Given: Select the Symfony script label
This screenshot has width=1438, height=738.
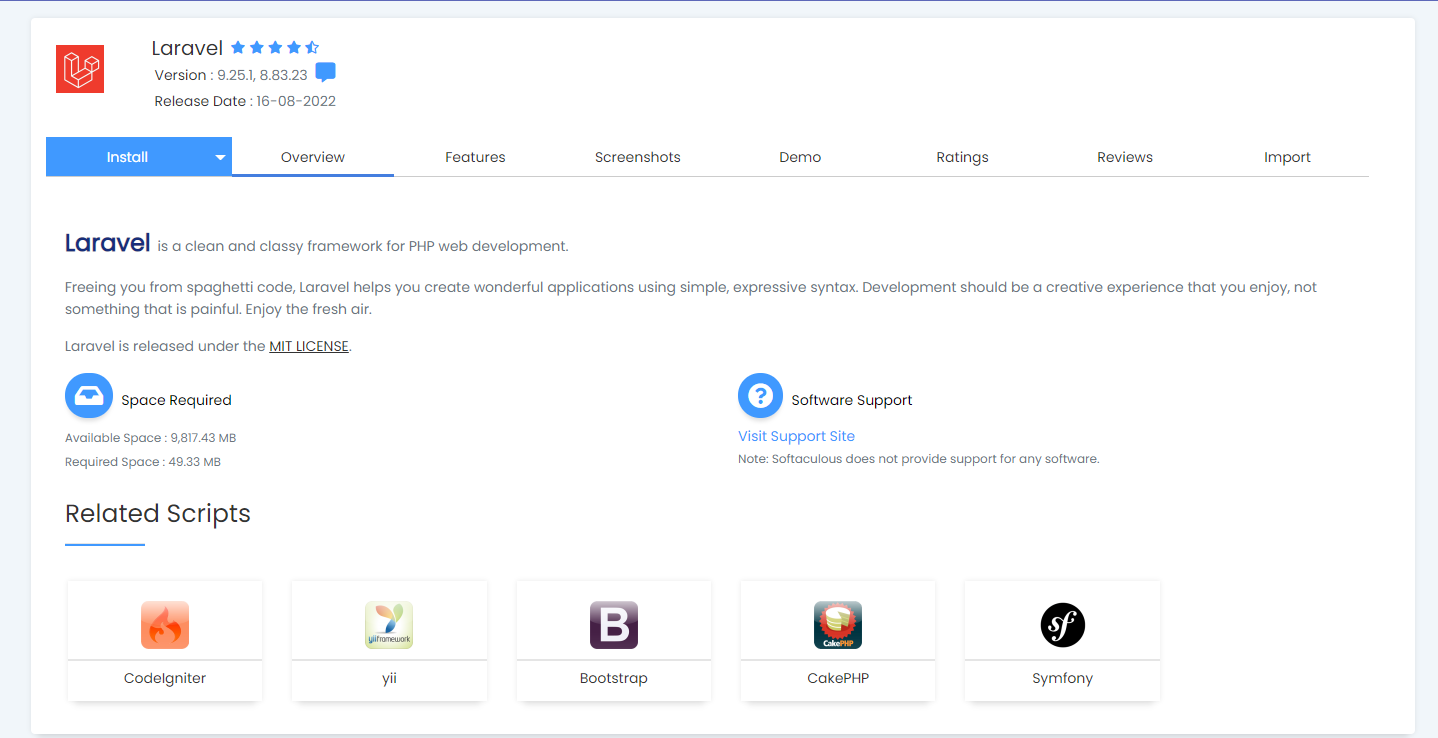Looking at the screenshot, I should [1062, 678].
